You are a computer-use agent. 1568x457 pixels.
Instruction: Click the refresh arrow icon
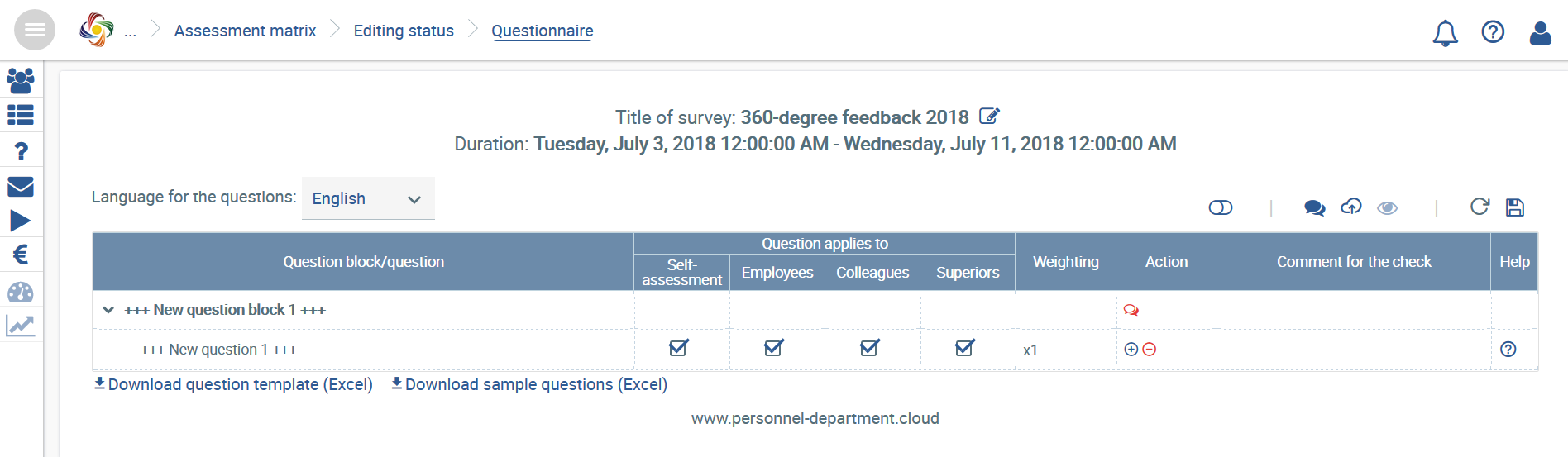(1480, 207)
